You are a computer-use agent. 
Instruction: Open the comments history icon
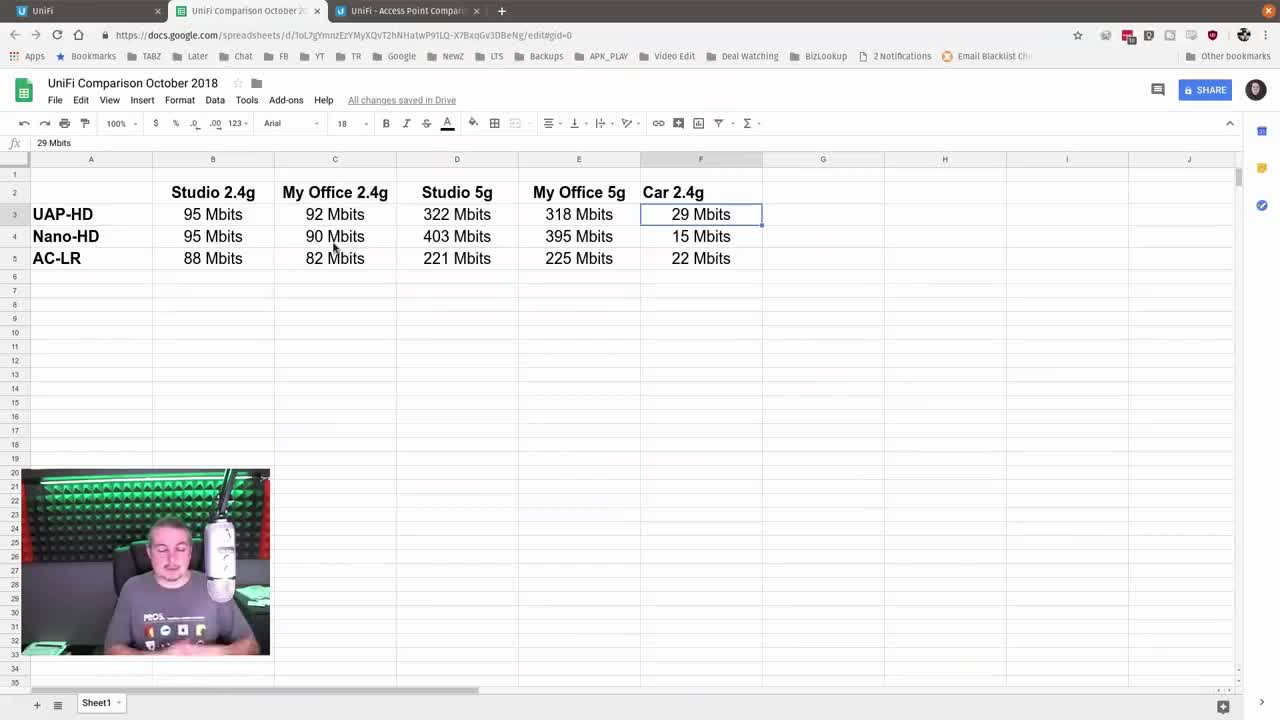pos(1158,90)
